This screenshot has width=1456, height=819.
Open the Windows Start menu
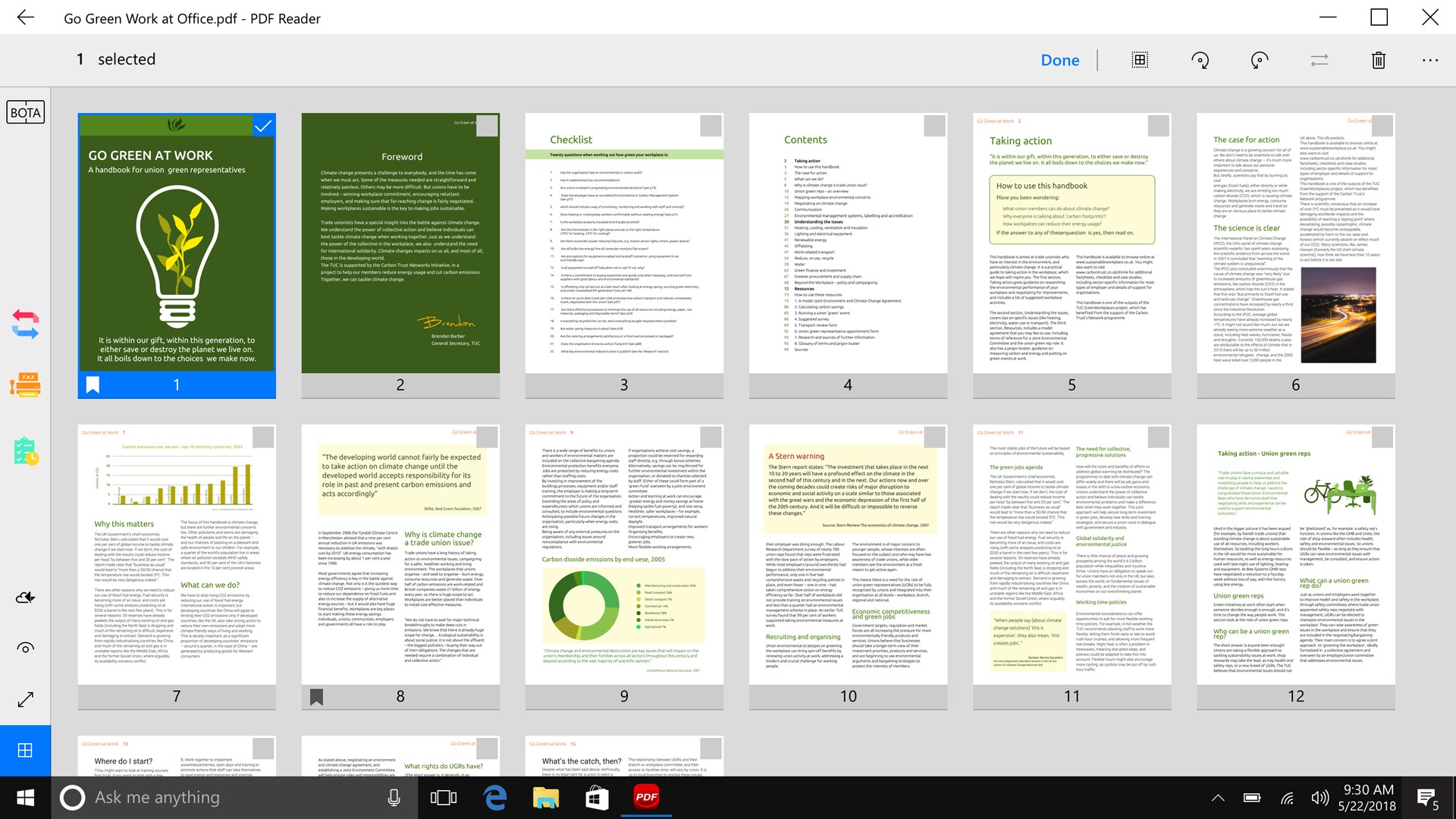pyautogui.click(x=24, y=797)
